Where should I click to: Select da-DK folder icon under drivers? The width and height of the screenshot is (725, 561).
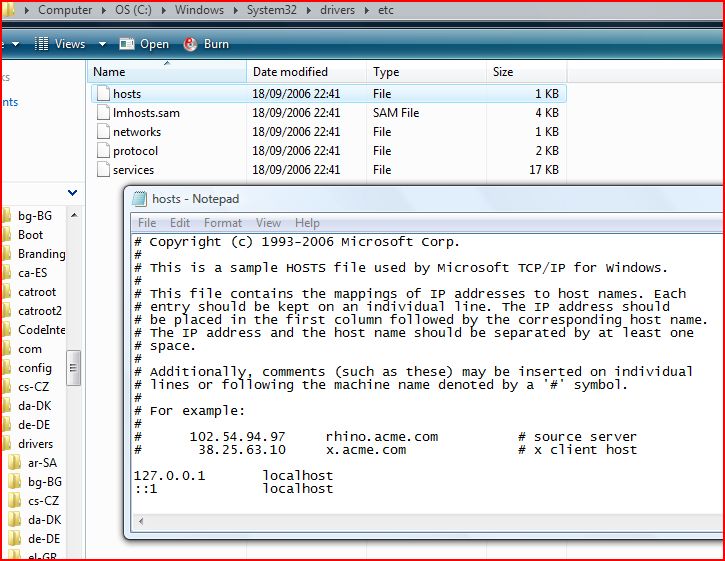[x=15, y=519]
